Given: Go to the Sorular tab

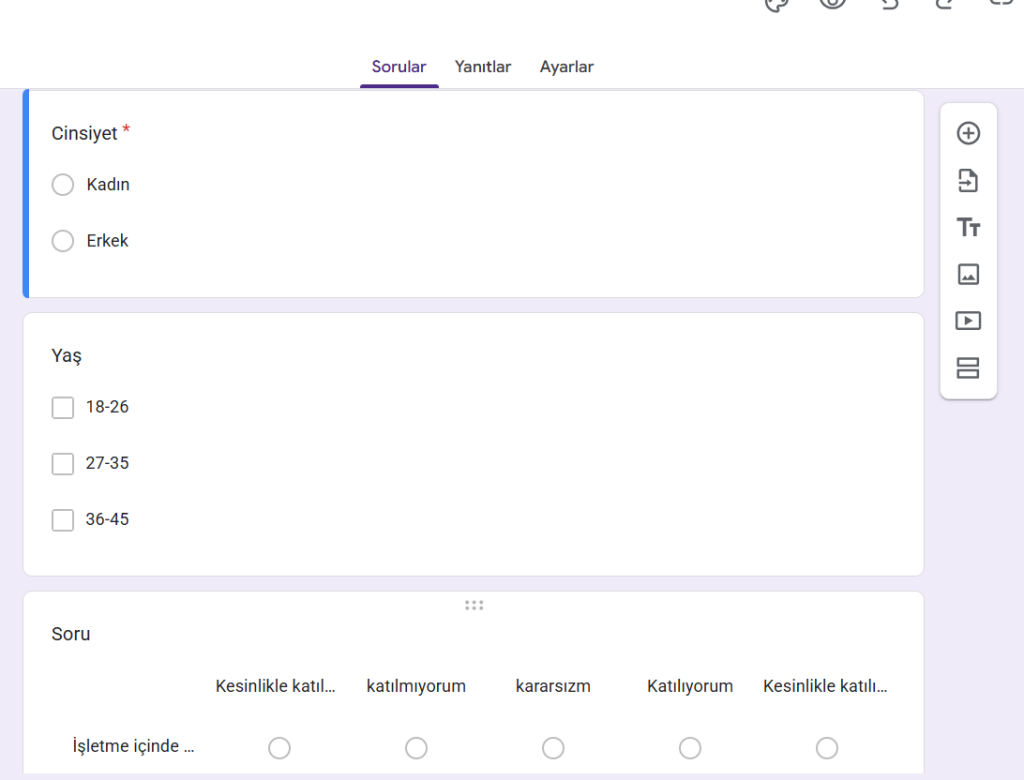Looking at the screenshot, I should click(399, 67).
